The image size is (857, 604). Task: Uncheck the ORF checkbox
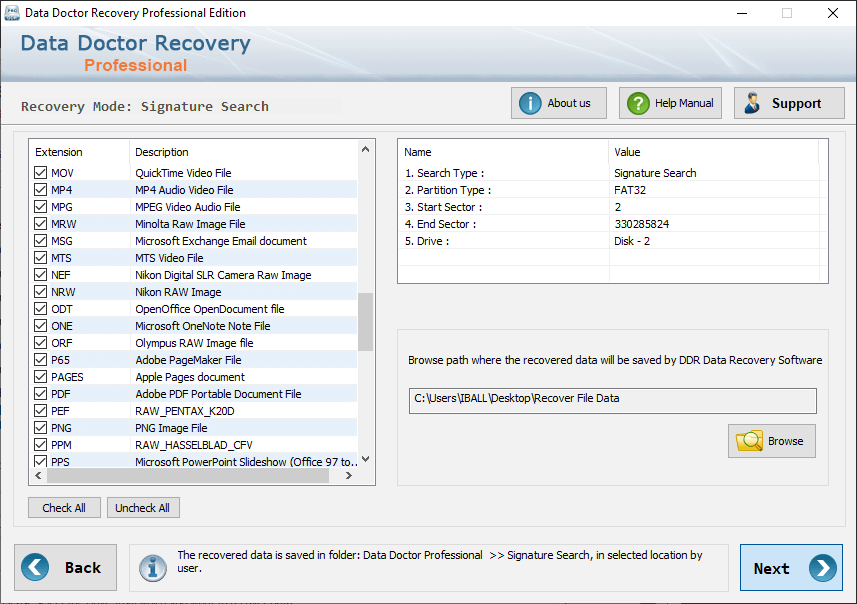(40, 343)
